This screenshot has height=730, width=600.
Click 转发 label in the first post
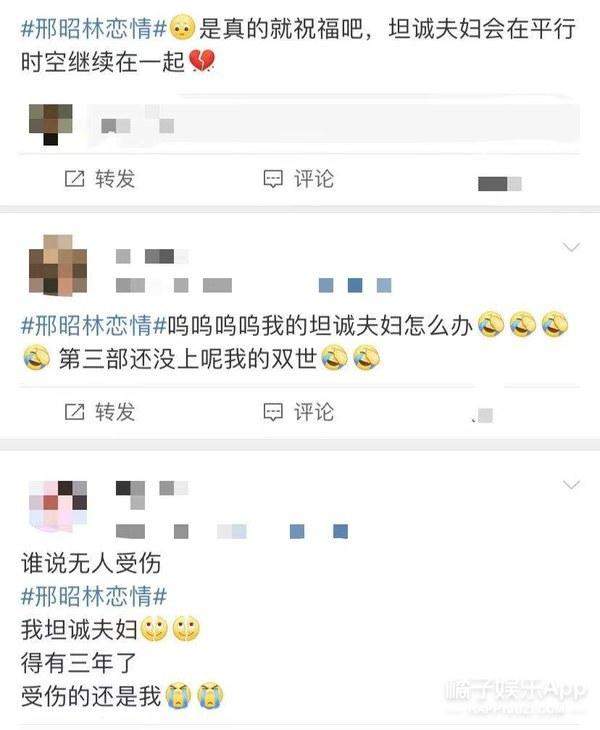pyautogui.click(x=115, y=179)
